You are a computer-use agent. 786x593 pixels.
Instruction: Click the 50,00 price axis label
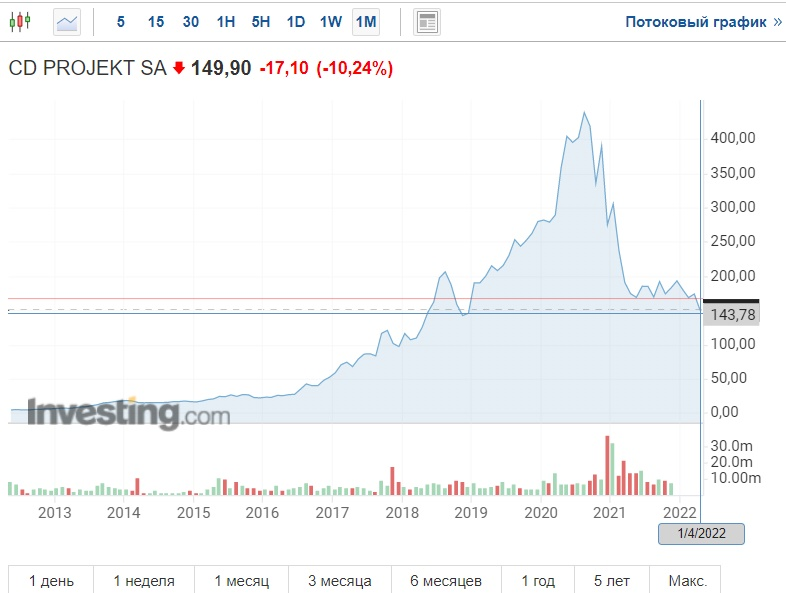[x=728, y=378]
